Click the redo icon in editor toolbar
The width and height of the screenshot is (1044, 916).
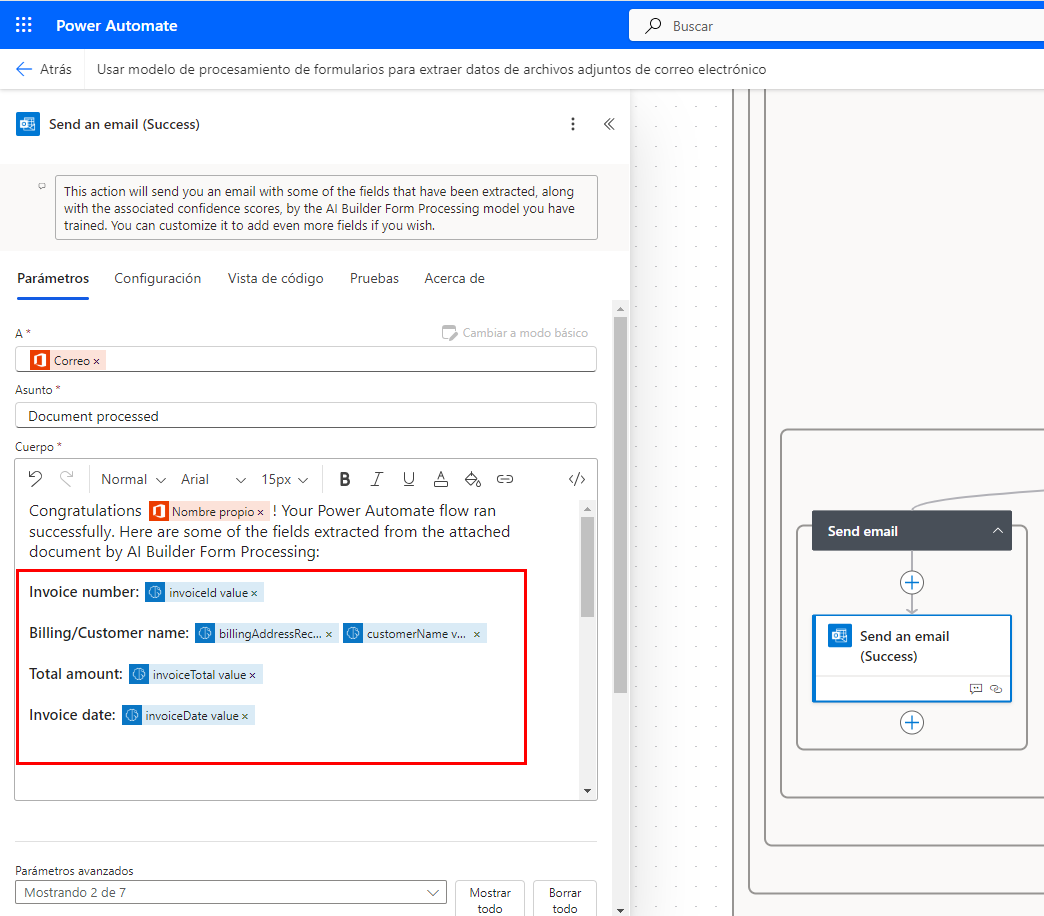67,479
